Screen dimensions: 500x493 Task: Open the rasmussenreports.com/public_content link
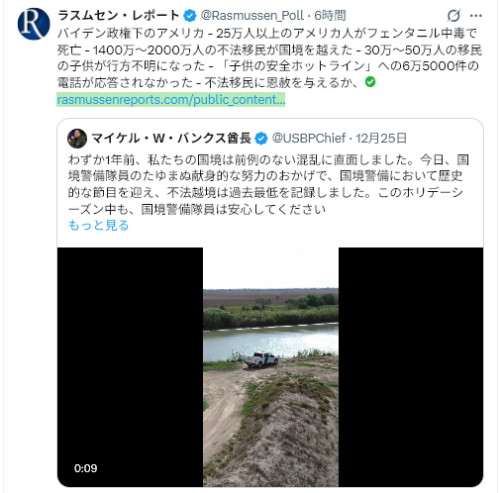(x=171, y=100)
